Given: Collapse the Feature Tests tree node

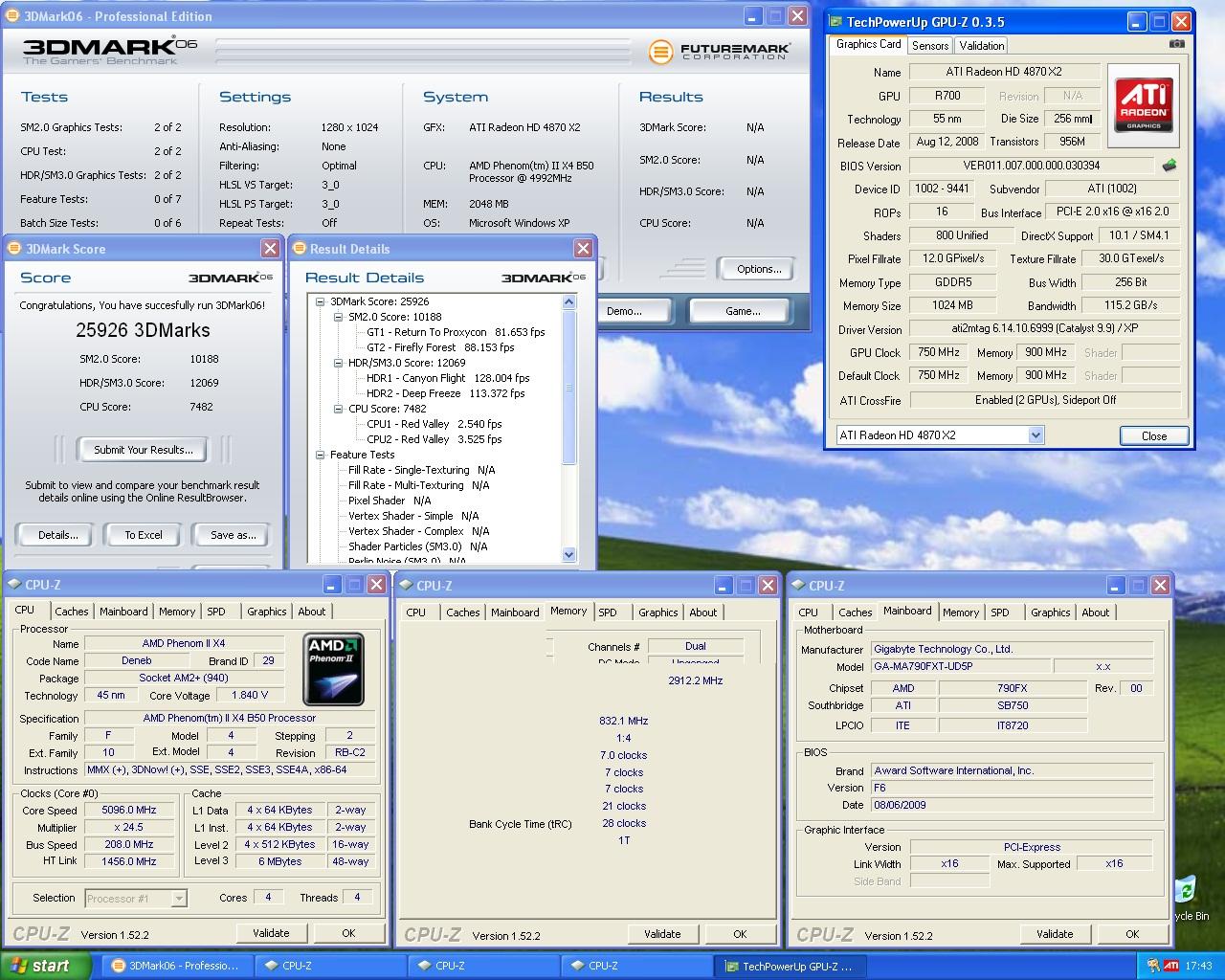Looking at the screenshot, I should coord(321,455).
